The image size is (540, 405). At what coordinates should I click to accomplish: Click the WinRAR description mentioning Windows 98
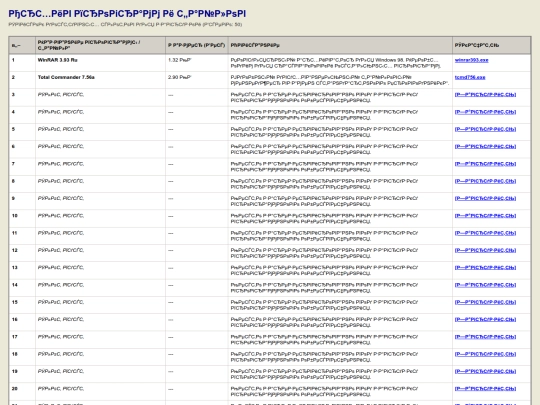[336, 63]
